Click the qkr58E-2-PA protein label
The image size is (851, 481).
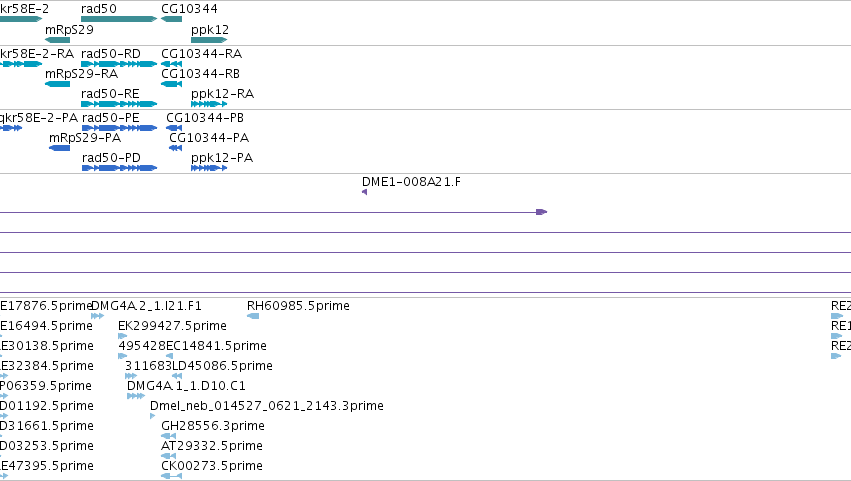point(39,118)
